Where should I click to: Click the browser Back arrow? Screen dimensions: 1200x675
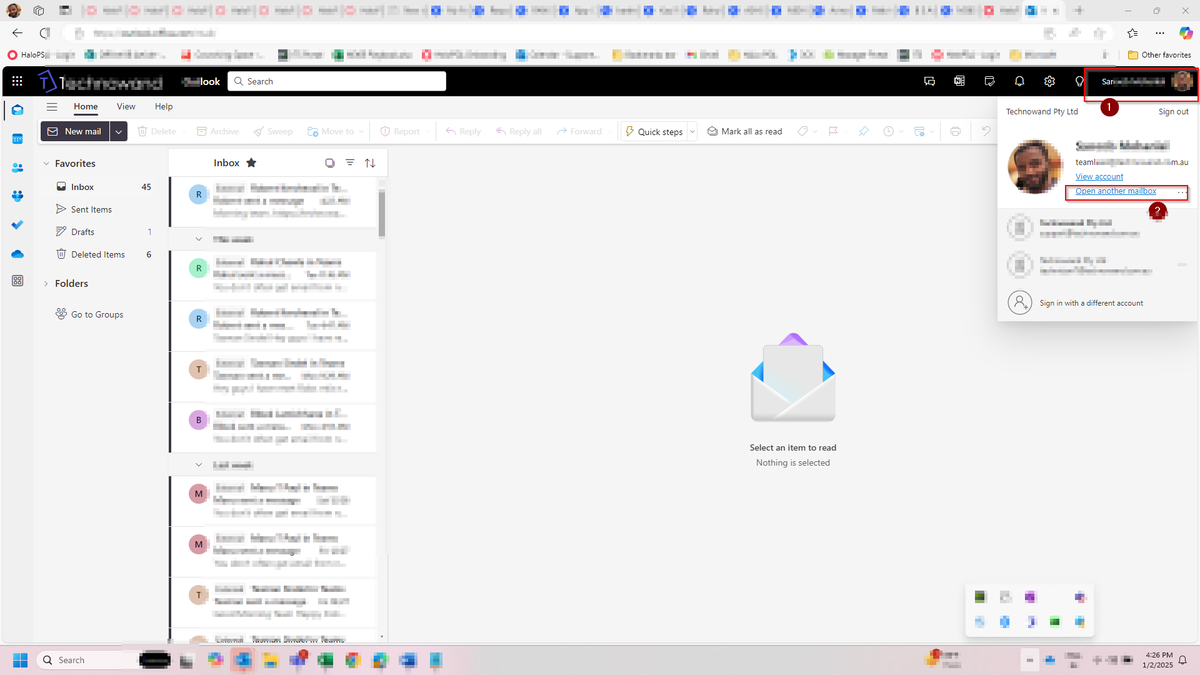17,33
